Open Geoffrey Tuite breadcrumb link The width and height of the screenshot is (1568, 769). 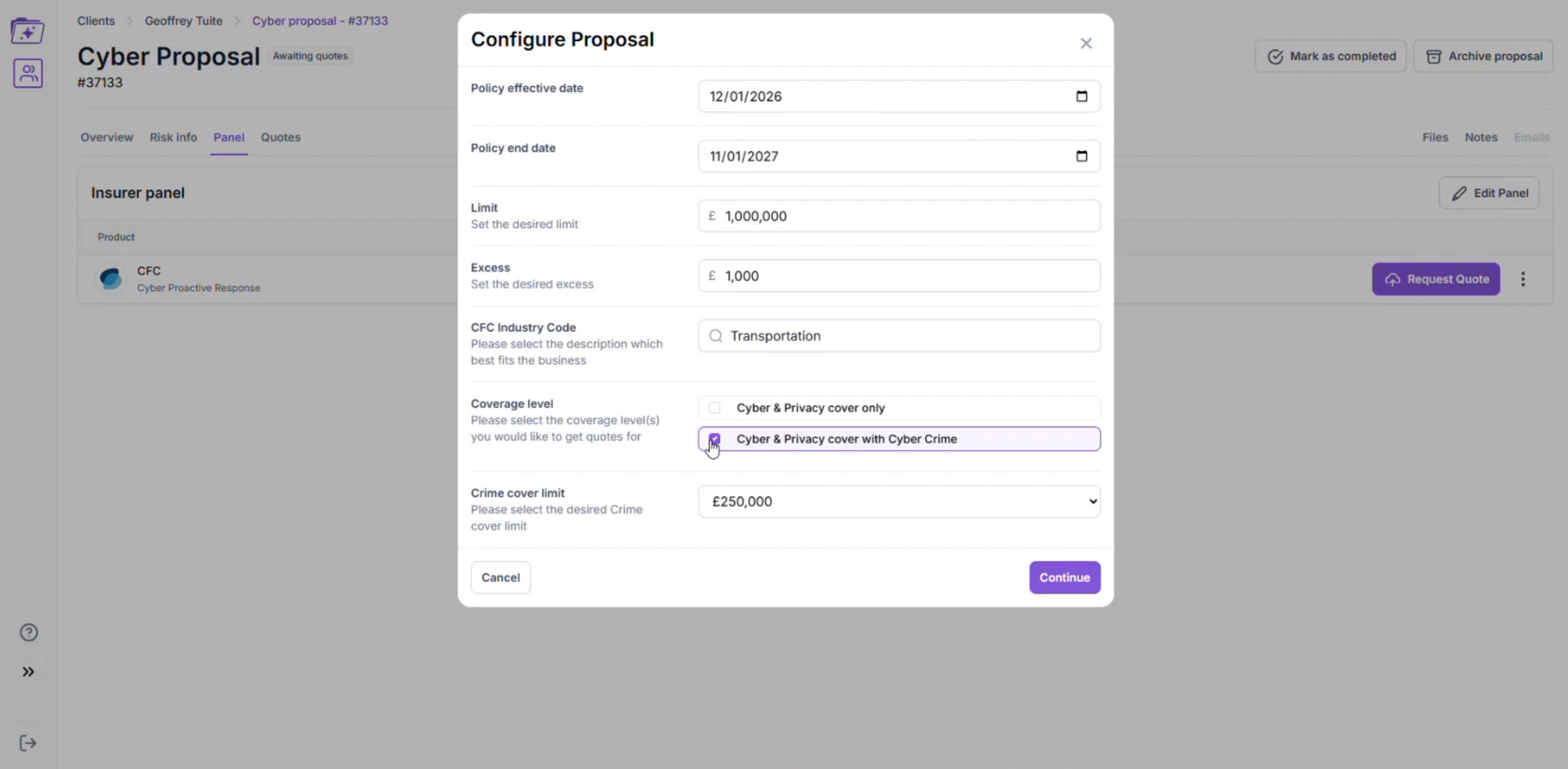pos(184,20)
